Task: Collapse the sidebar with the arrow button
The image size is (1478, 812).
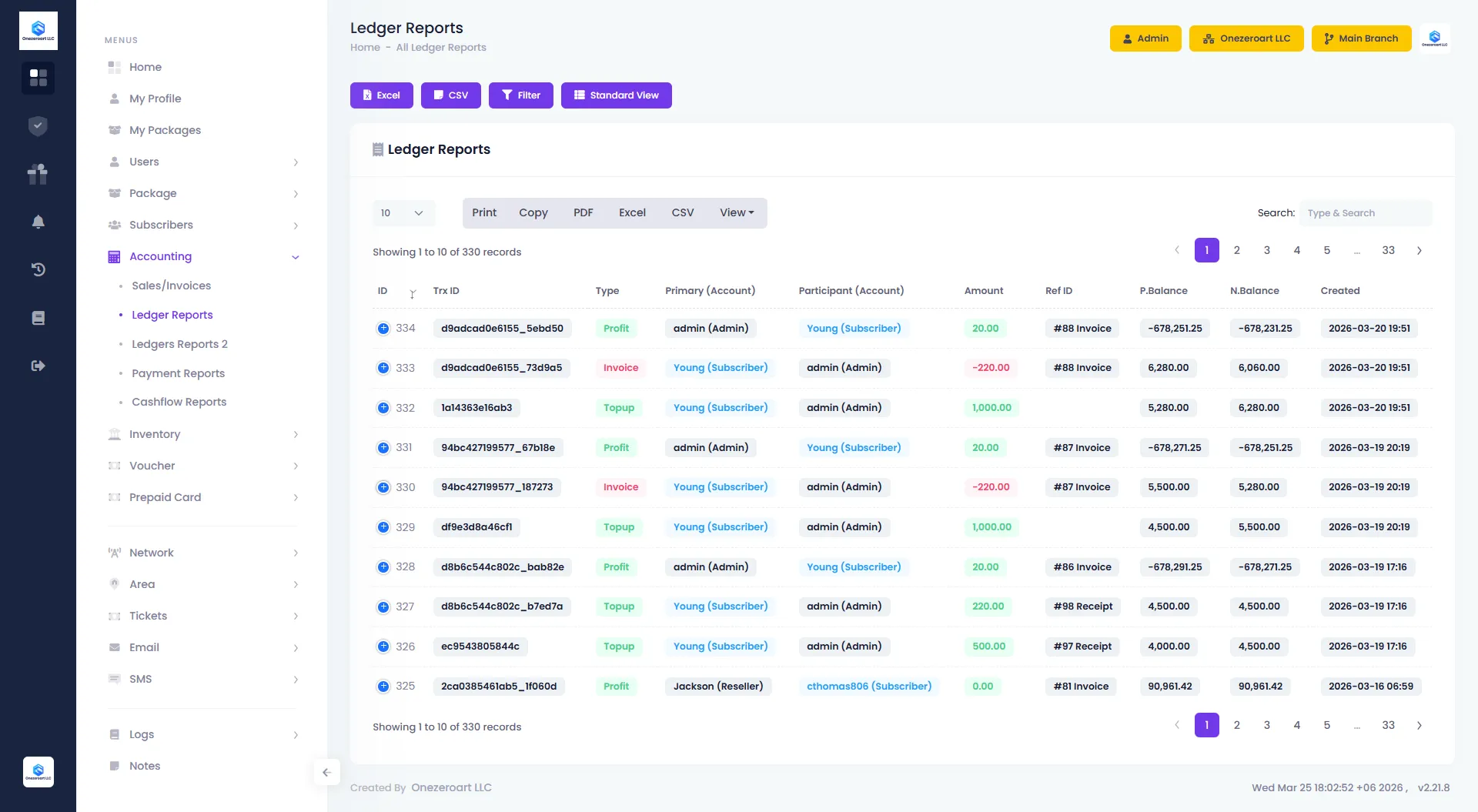Action: (x=326, y=772)
